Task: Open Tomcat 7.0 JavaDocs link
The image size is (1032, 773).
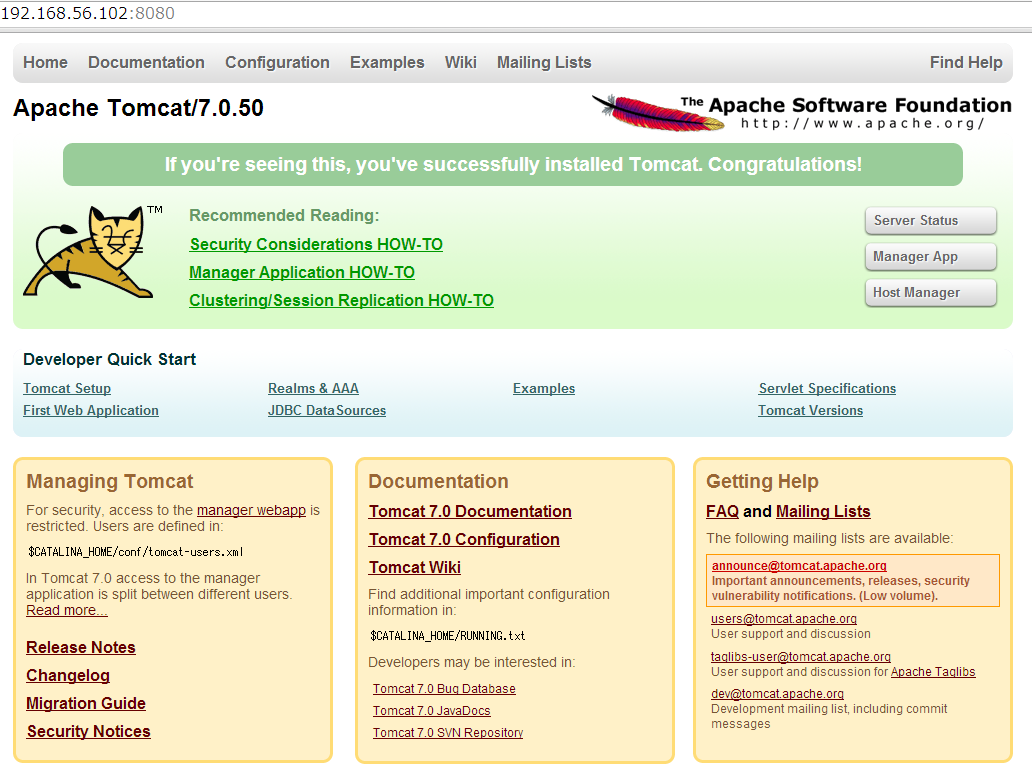Action: point(432,711)
